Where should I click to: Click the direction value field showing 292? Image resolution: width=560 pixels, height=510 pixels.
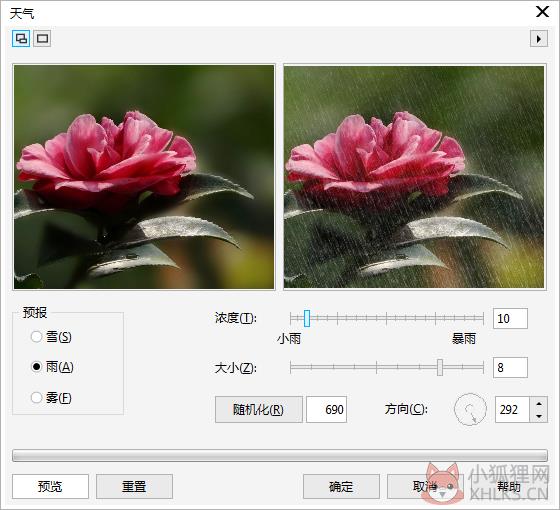pyautogui.click(x=512, y=409)
